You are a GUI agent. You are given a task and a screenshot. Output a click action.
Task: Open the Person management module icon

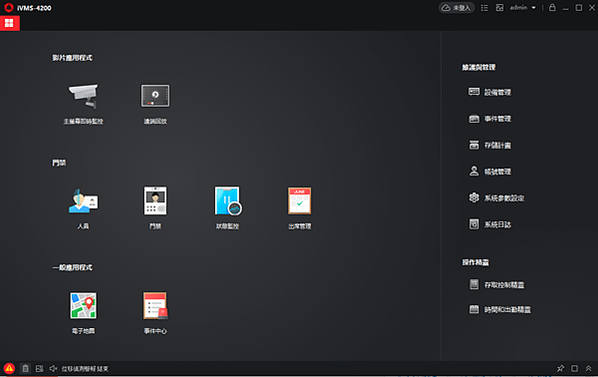[x=83, y=201]
